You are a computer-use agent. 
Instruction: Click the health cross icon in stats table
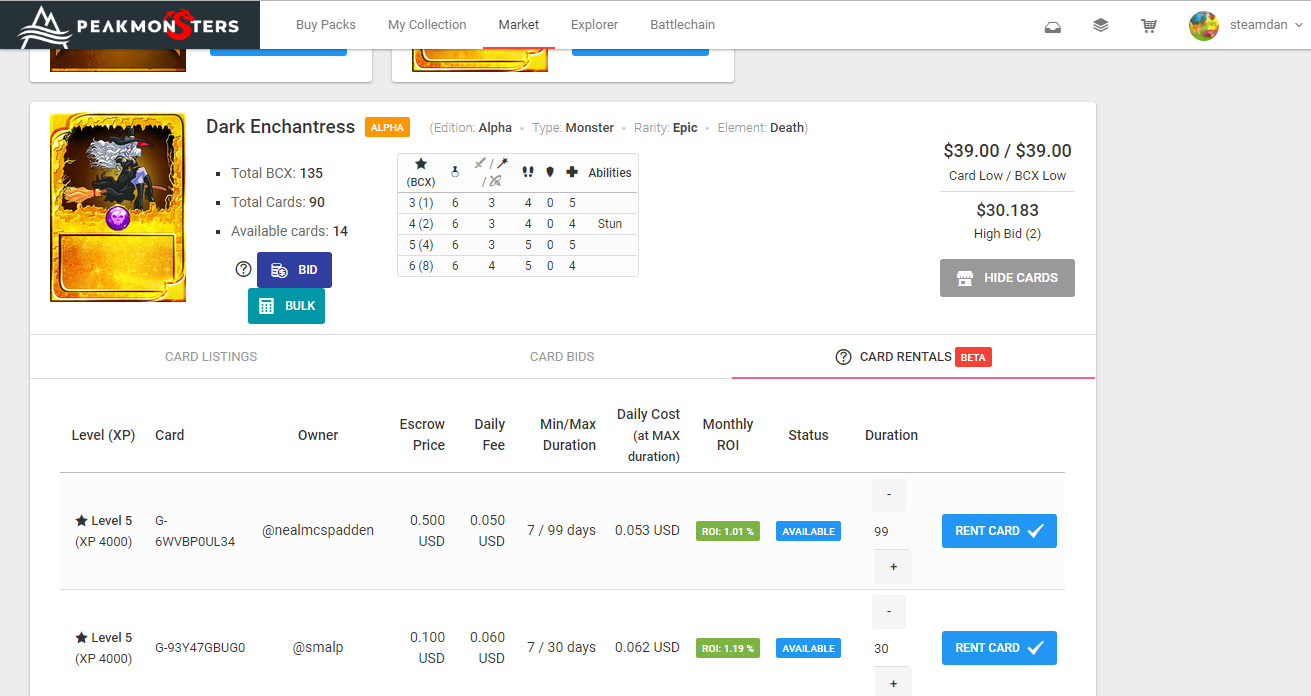point(572,172)
